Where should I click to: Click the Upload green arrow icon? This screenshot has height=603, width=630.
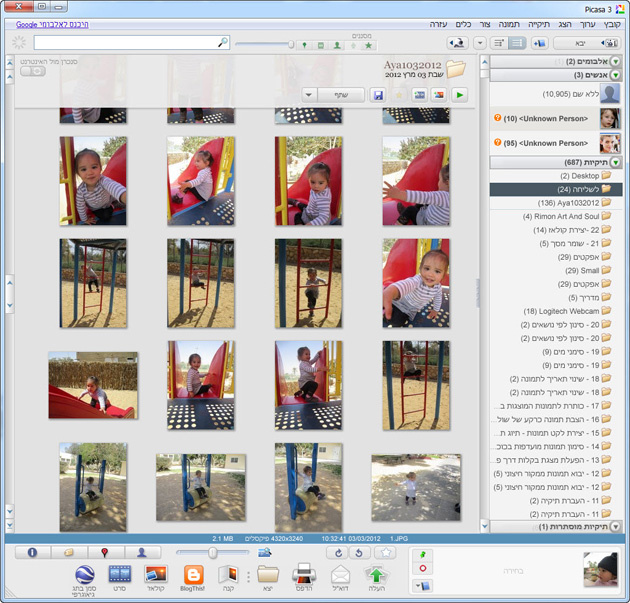click(376, 575)
